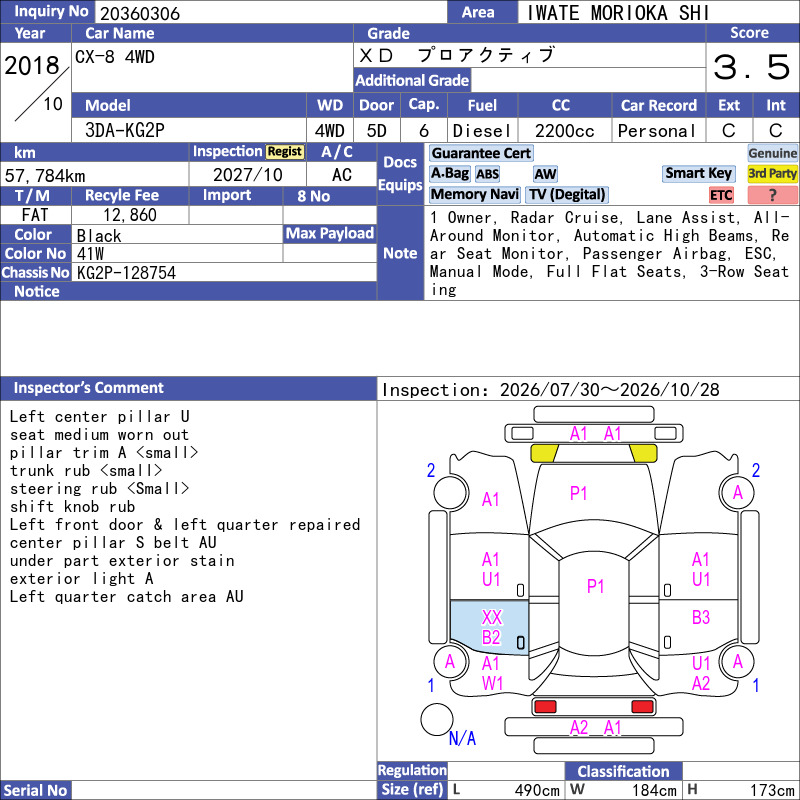
Task: Click recycle fee 12,860
Action: (130, 215)
